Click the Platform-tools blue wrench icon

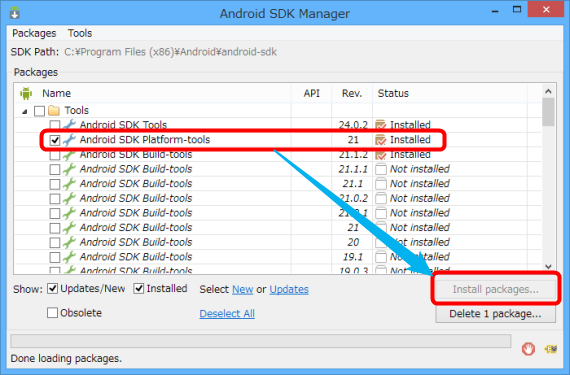point(69,140)
